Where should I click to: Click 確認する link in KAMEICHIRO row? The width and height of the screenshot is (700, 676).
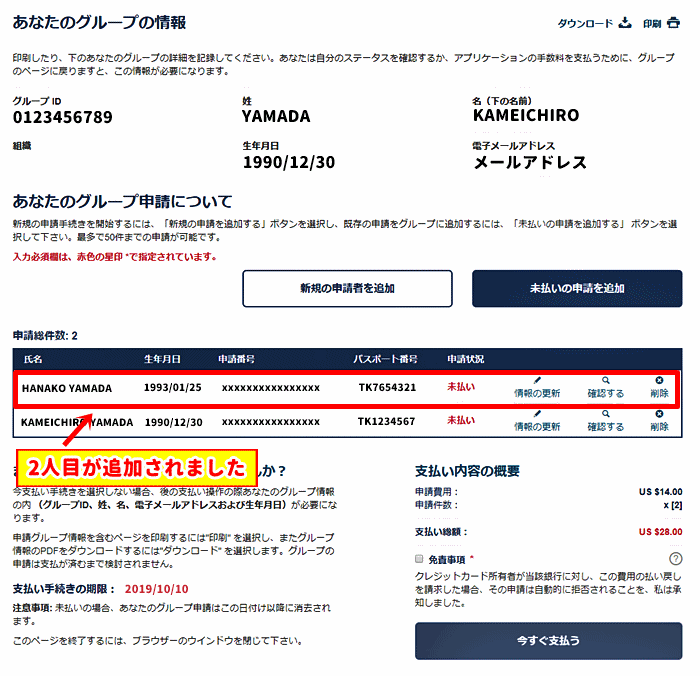[606, 427]
